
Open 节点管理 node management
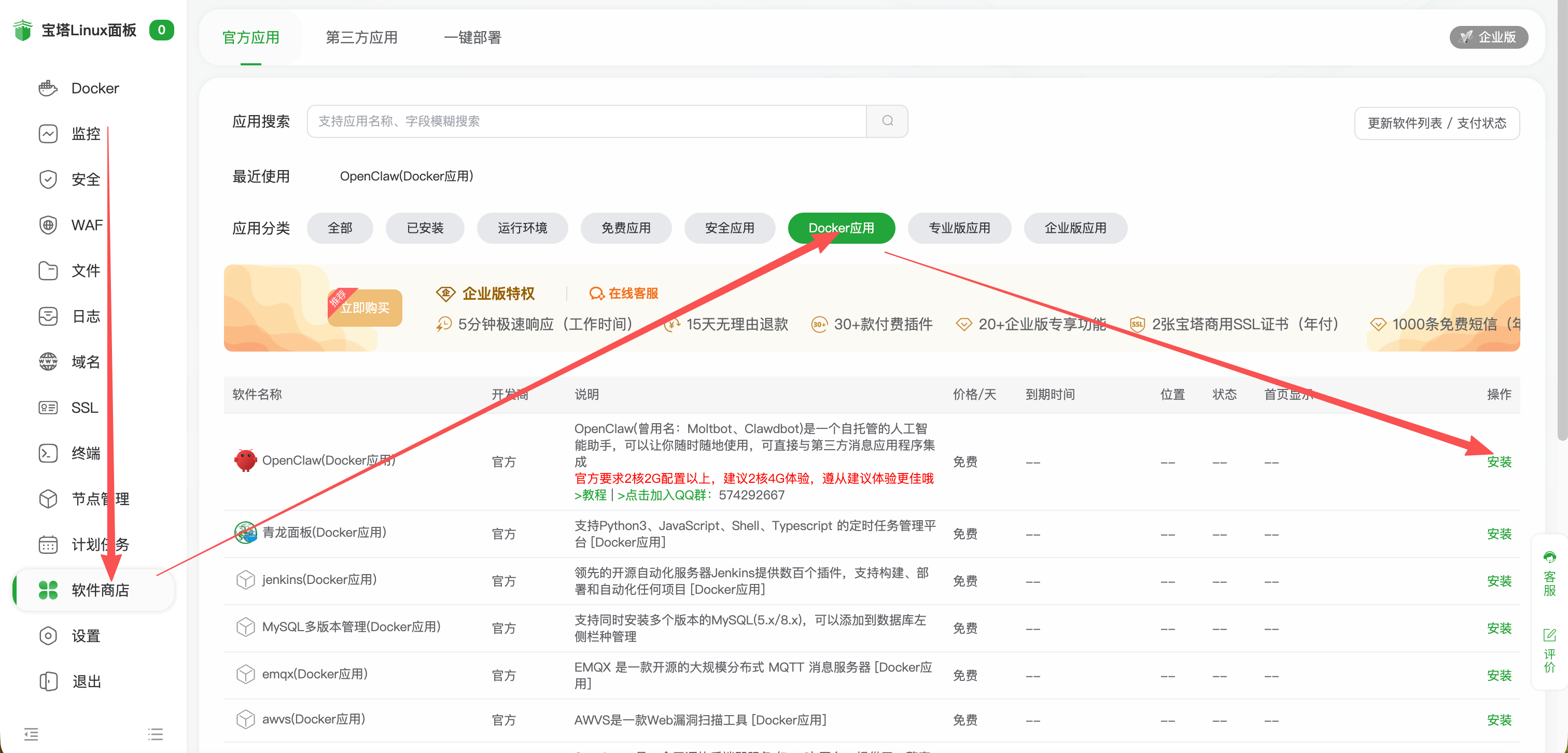click(99, 498)
